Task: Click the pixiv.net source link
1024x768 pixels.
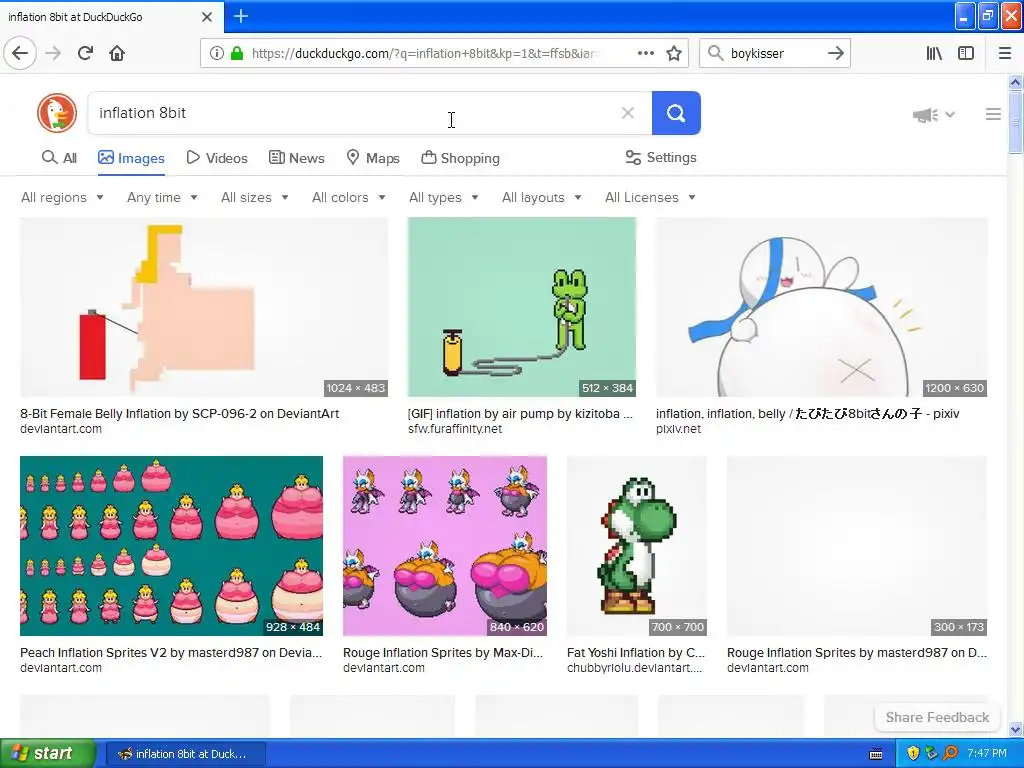Action: tap(679, 429)
